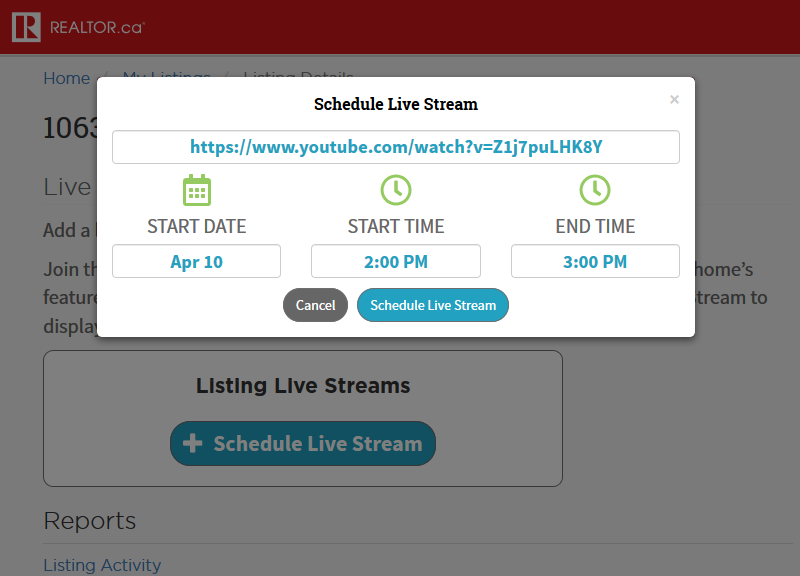Image resolution: width=800 pixels, height=576 pixels.
Task: Click the green calendar icon above Start Date
Action: [196, 189]
